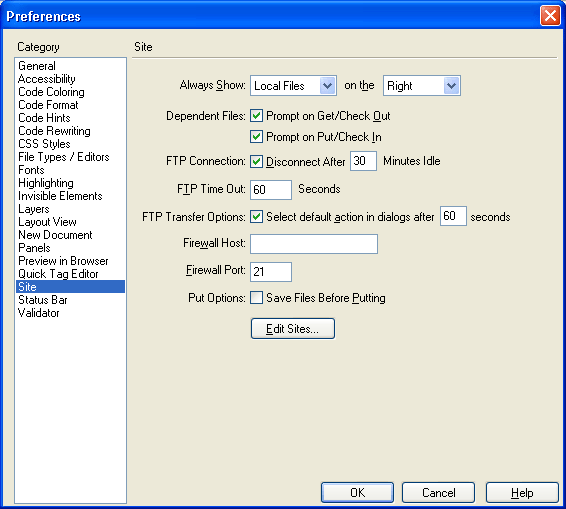
Task: Close the Preferences dialog
Action: [x=550, y=16]
